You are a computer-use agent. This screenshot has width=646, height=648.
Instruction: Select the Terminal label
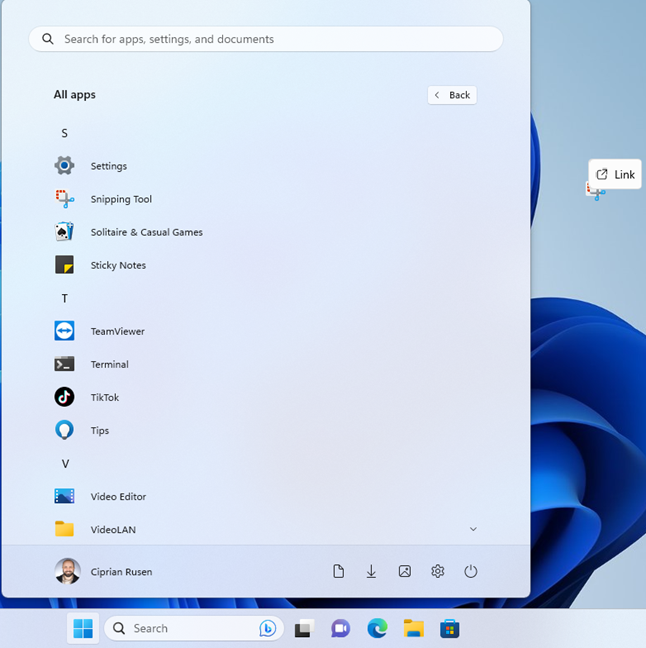coord(110,364)
